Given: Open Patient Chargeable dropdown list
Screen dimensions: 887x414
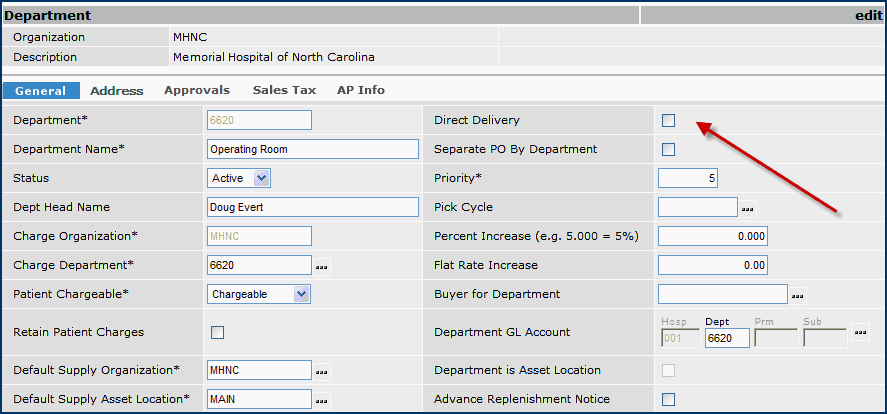Looking at the screenshot, I should click(x=301, y=294).
